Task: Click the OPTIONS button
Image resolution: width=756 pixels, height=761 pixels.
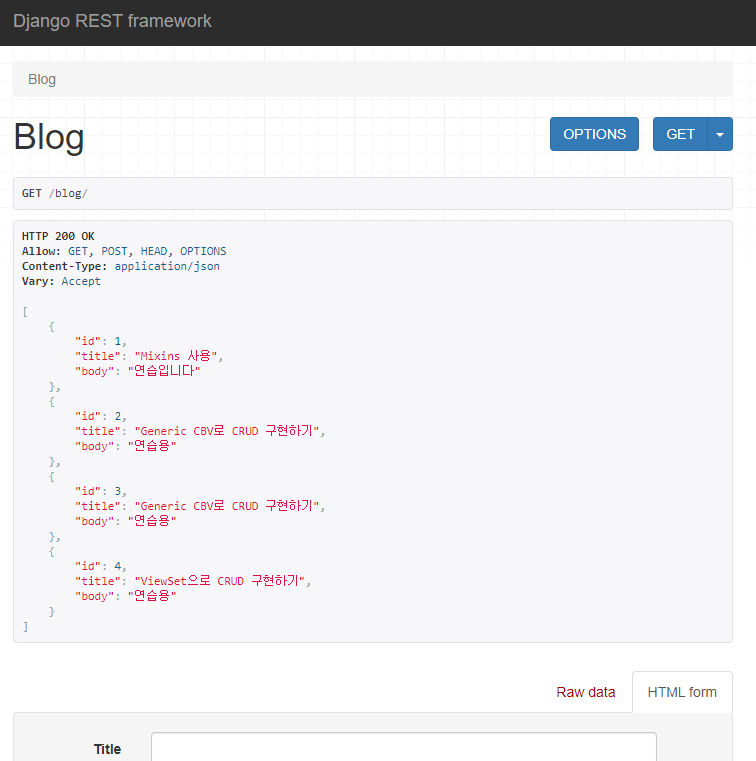Action: [594, 134]
